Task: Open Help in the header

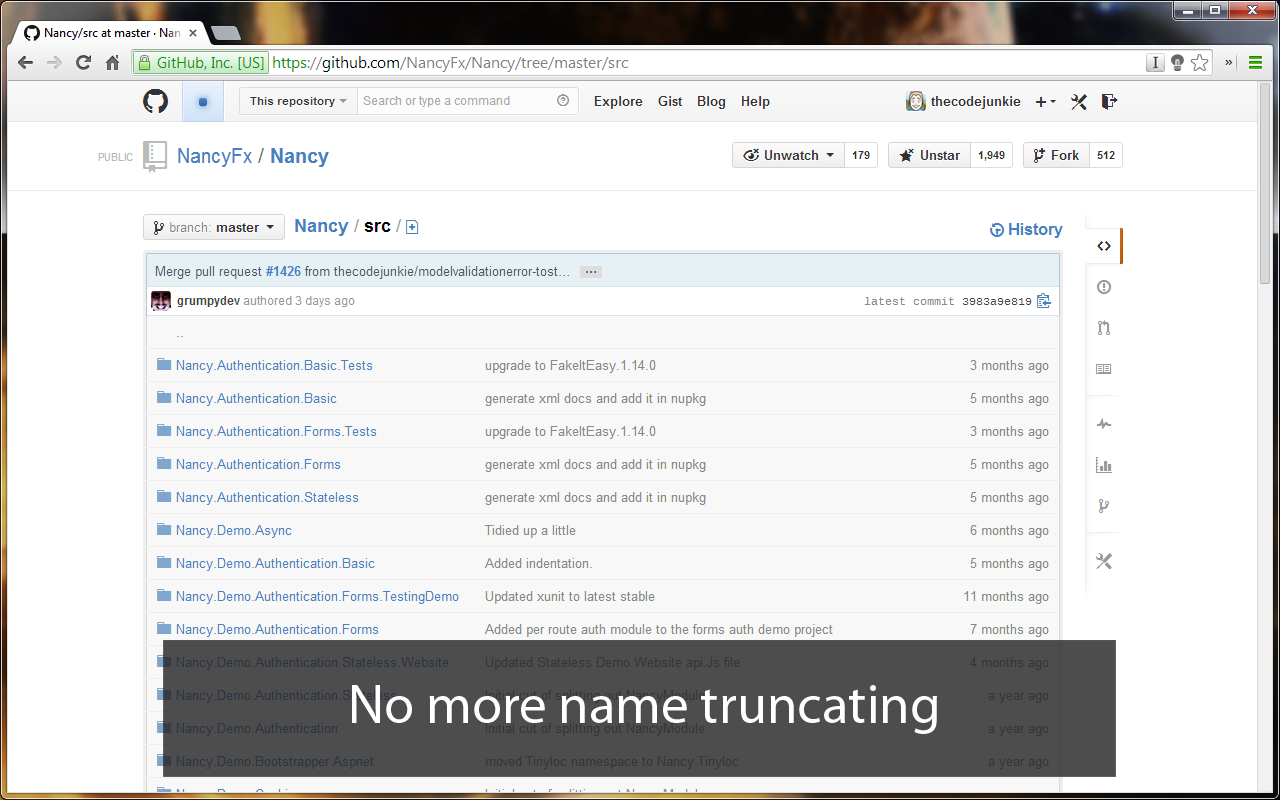Action: [x=755, y=101]
